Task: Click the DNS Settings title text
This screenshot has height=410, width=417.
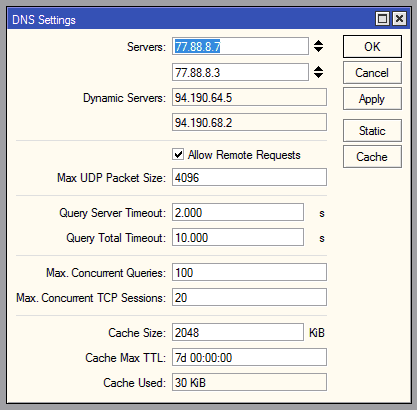Action: coord(44,20)
